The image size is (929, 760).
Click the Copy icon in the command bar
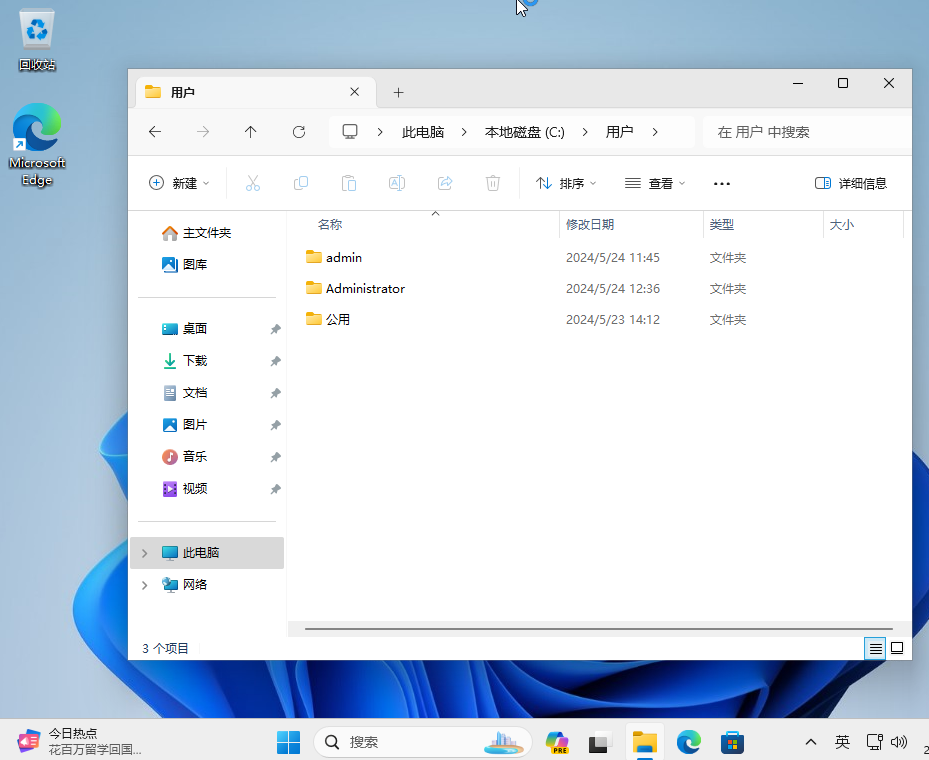point(300,183)
